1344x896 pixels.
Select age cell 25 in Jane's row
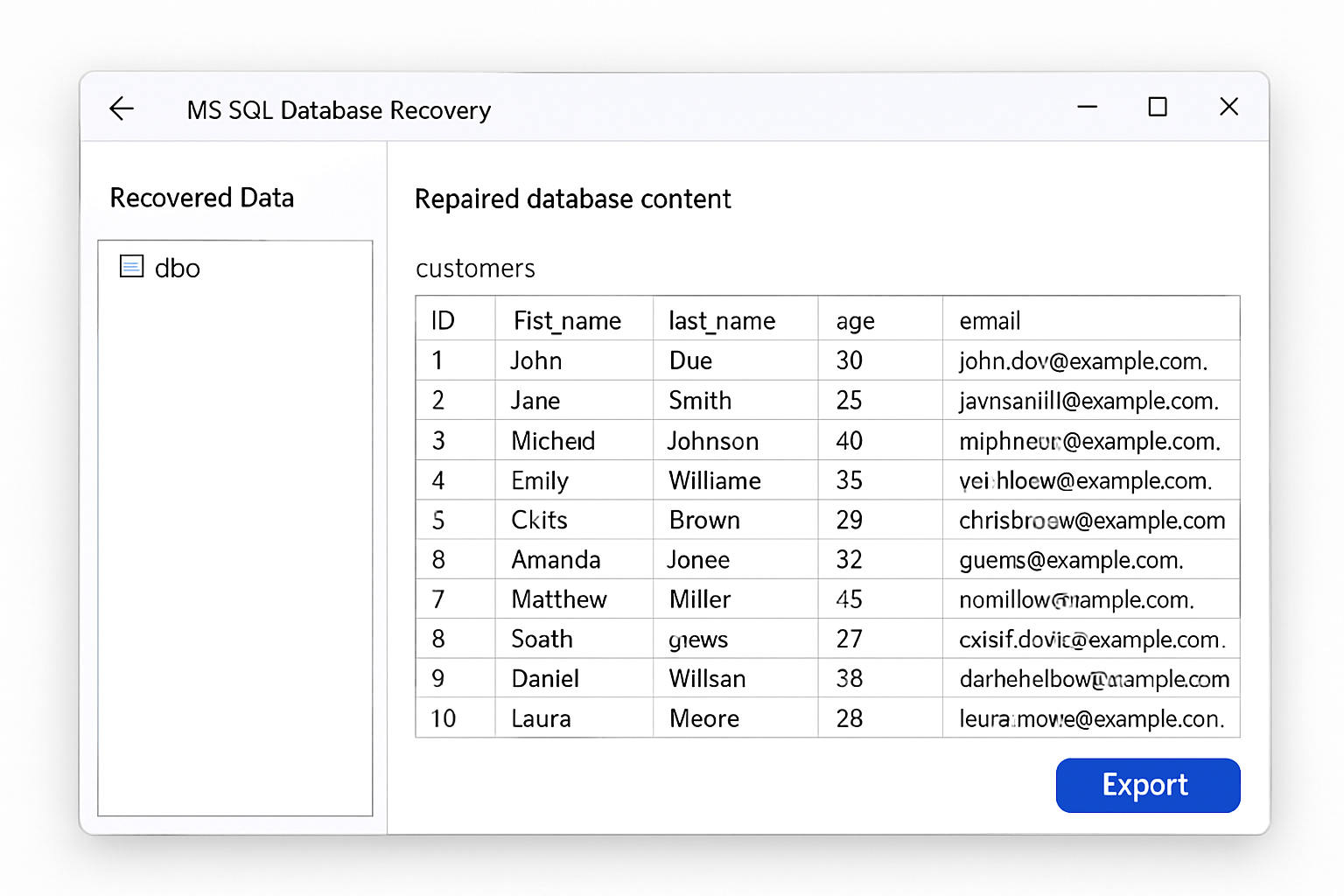coord(880,400)
